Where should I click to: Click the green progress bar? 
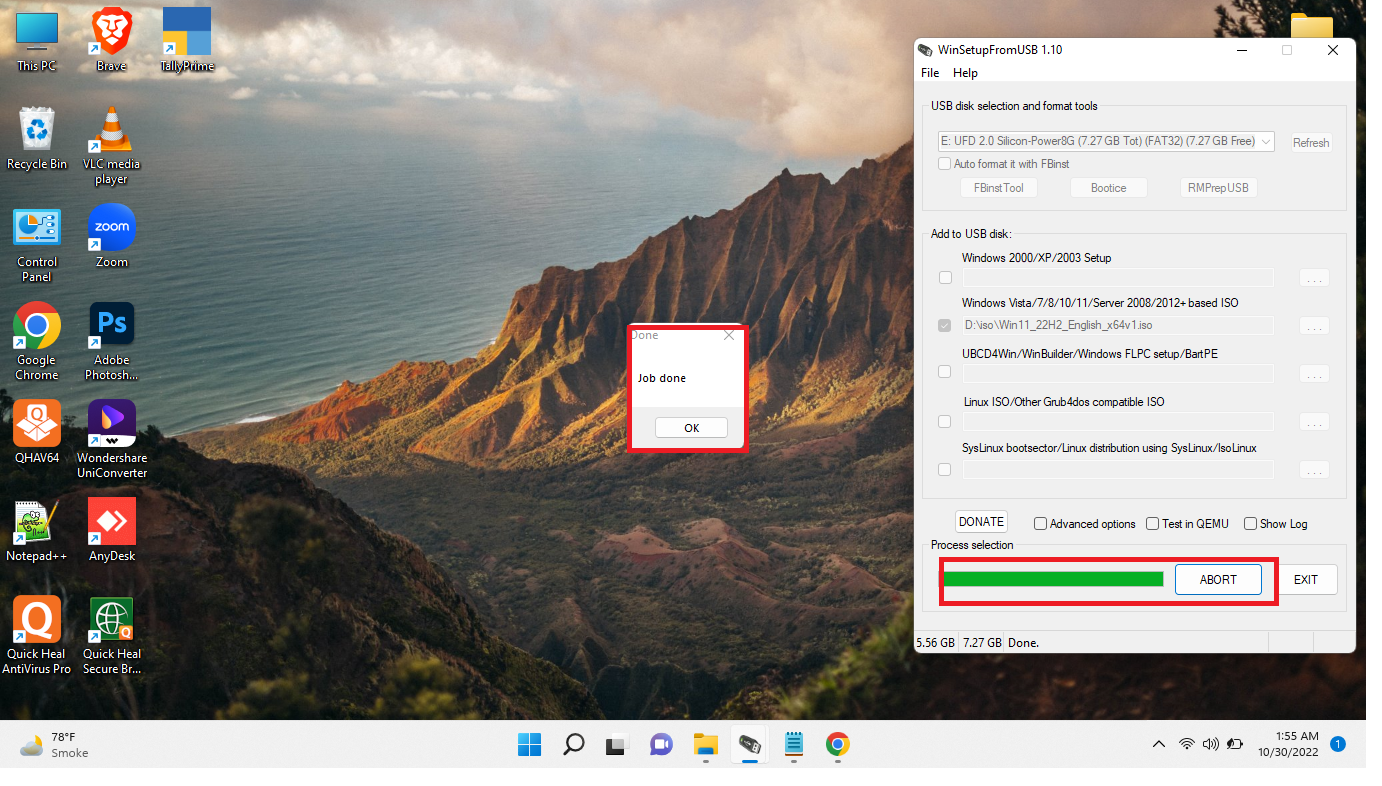pos(1053,579)
